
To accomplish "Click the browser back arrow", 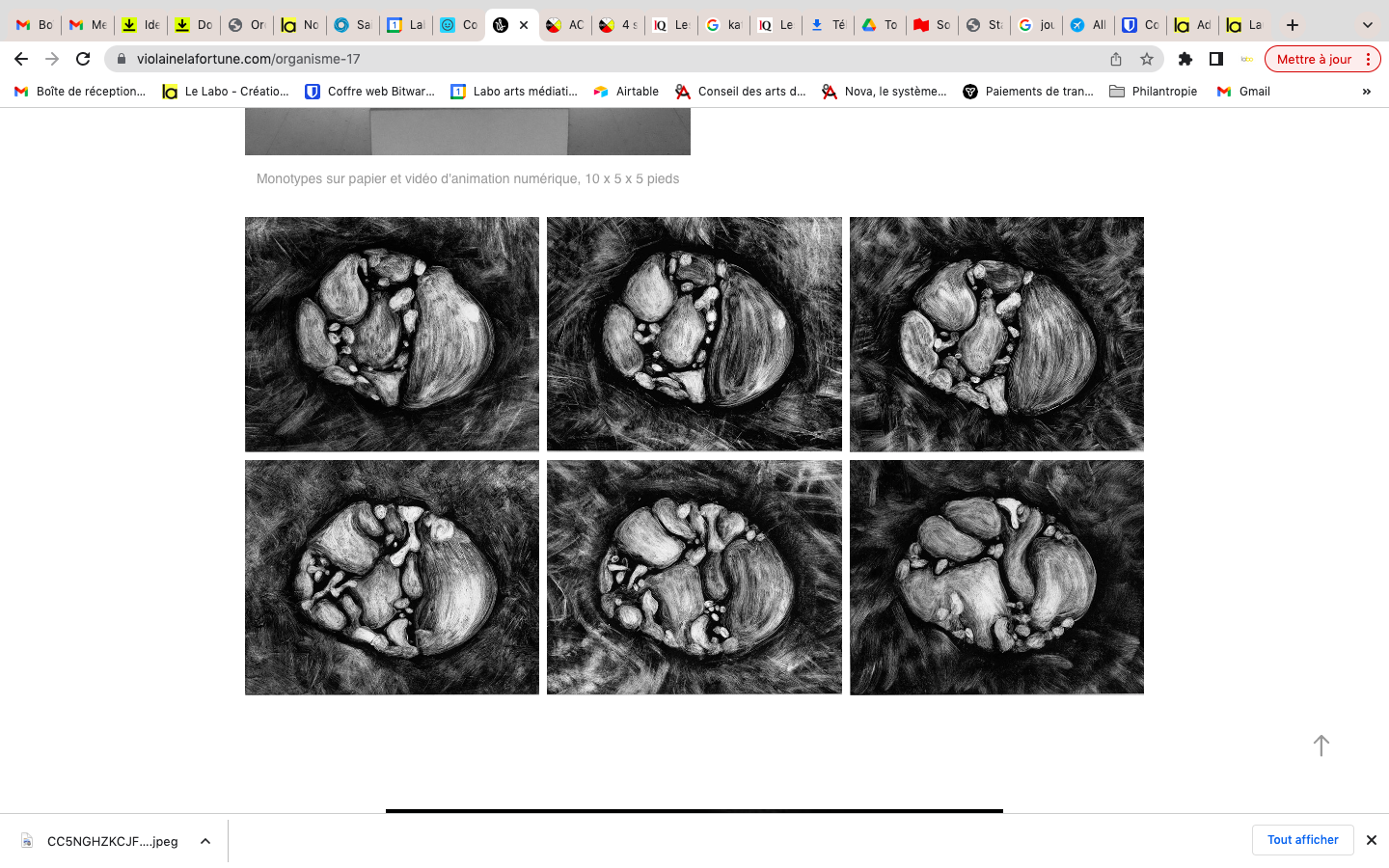I will click(x=21, y=59).
